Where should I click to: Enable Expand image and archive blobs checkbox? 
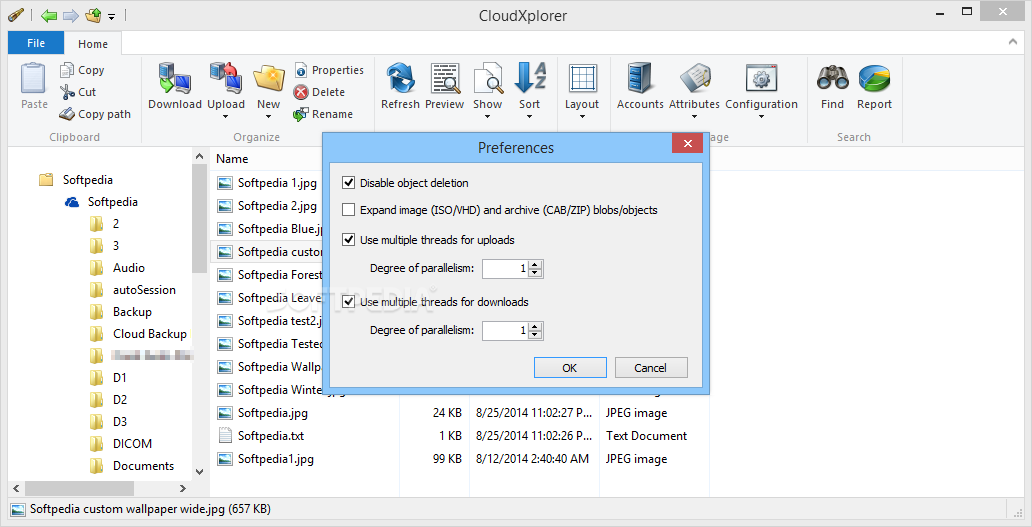pyautogui.click(x=349, y=211)
